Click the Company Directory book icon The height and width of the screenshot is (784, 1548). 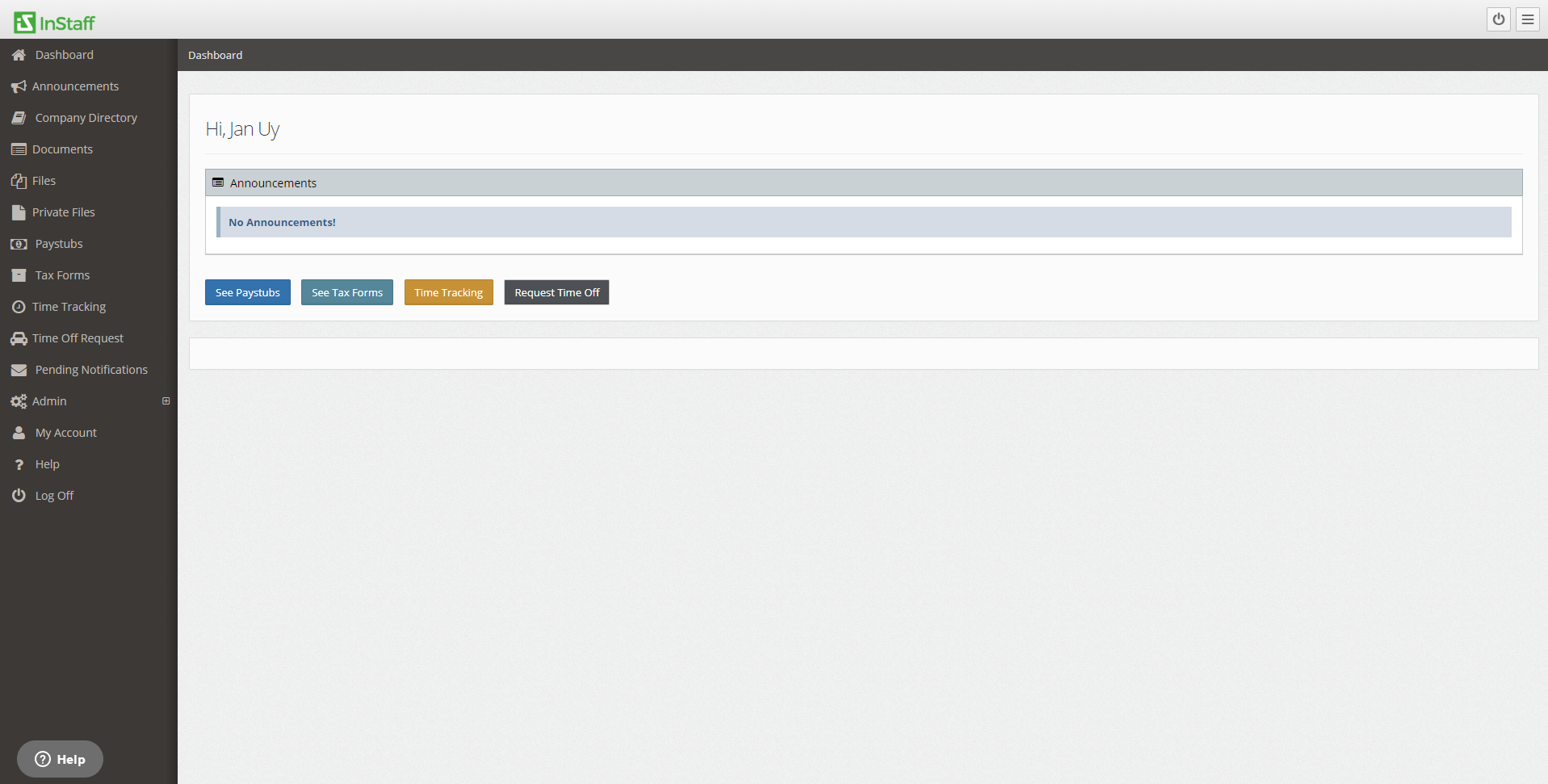click(x=18, y=117)
